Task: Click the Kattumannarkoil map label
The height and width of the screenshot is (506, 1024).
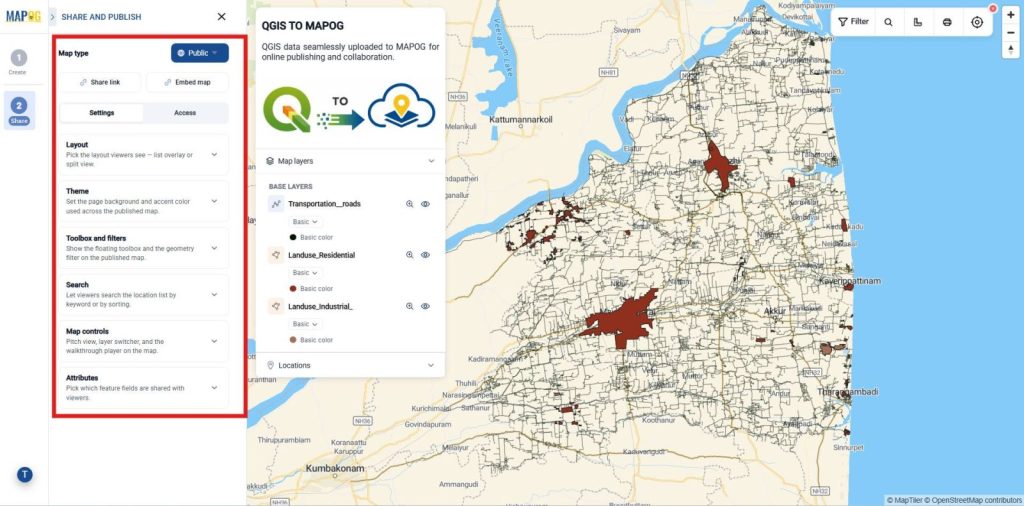Action: tap(520, 120)
